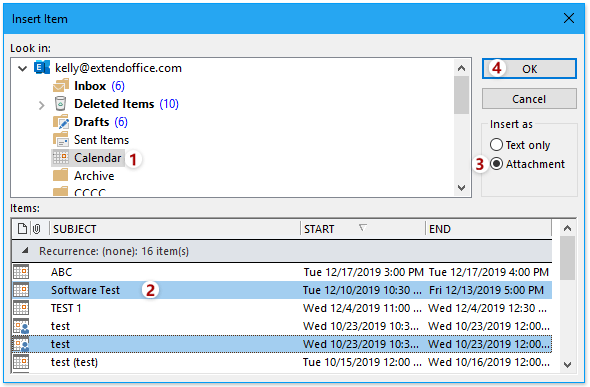Click the Deleted Items trash icon
Viewport: 590px width, 387px height.
pyautogui.click(x=60, y=103)
